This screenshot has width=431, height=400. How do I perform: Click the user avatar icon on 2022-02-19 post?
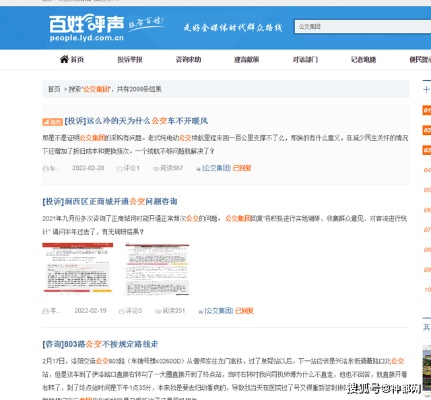tap(45, 311)
